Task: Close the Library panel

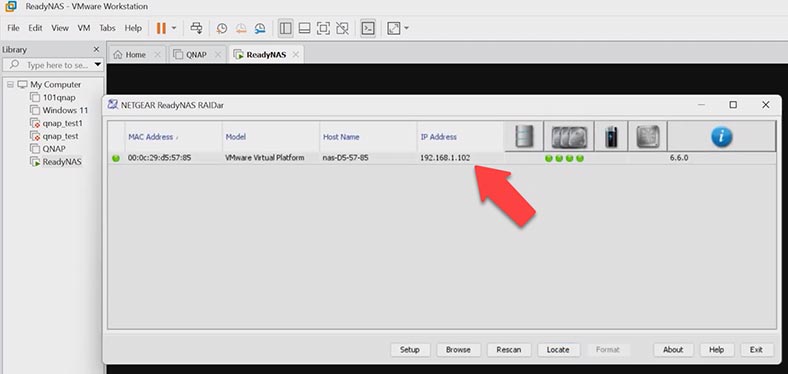Action: 96,49
